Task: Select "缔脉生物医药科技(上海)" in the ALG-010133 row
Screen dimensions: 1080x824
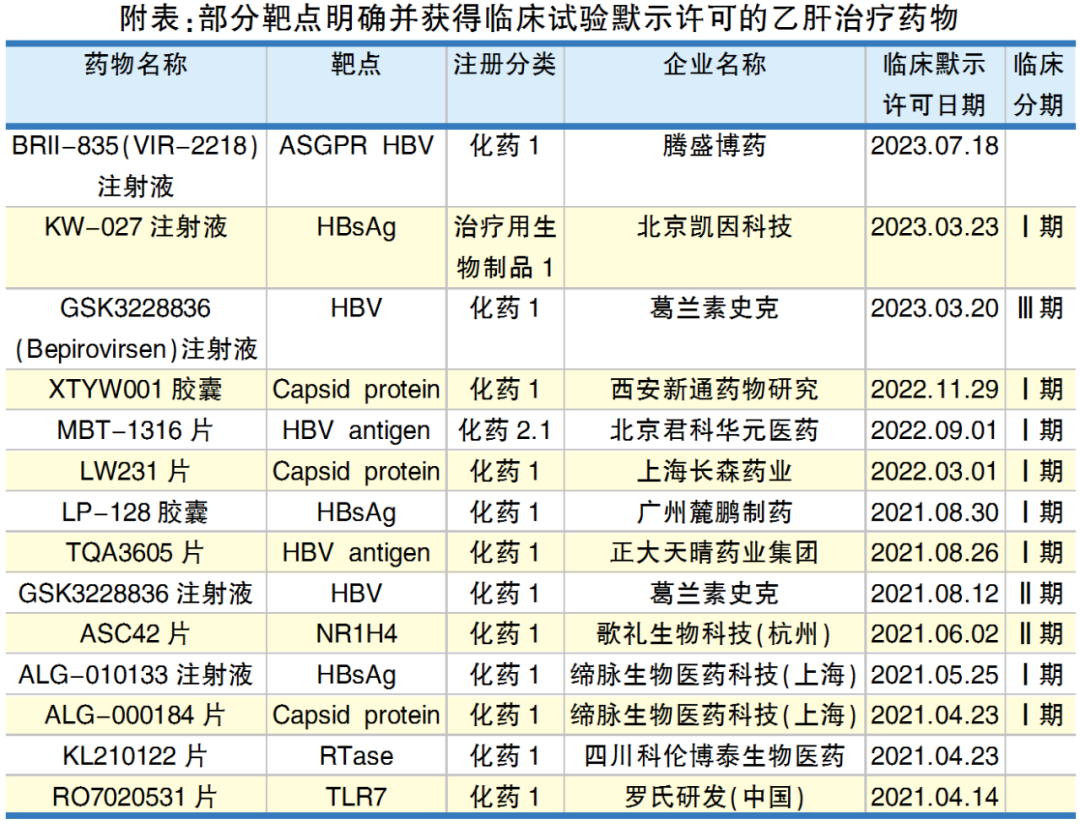Action: [714, 674]
